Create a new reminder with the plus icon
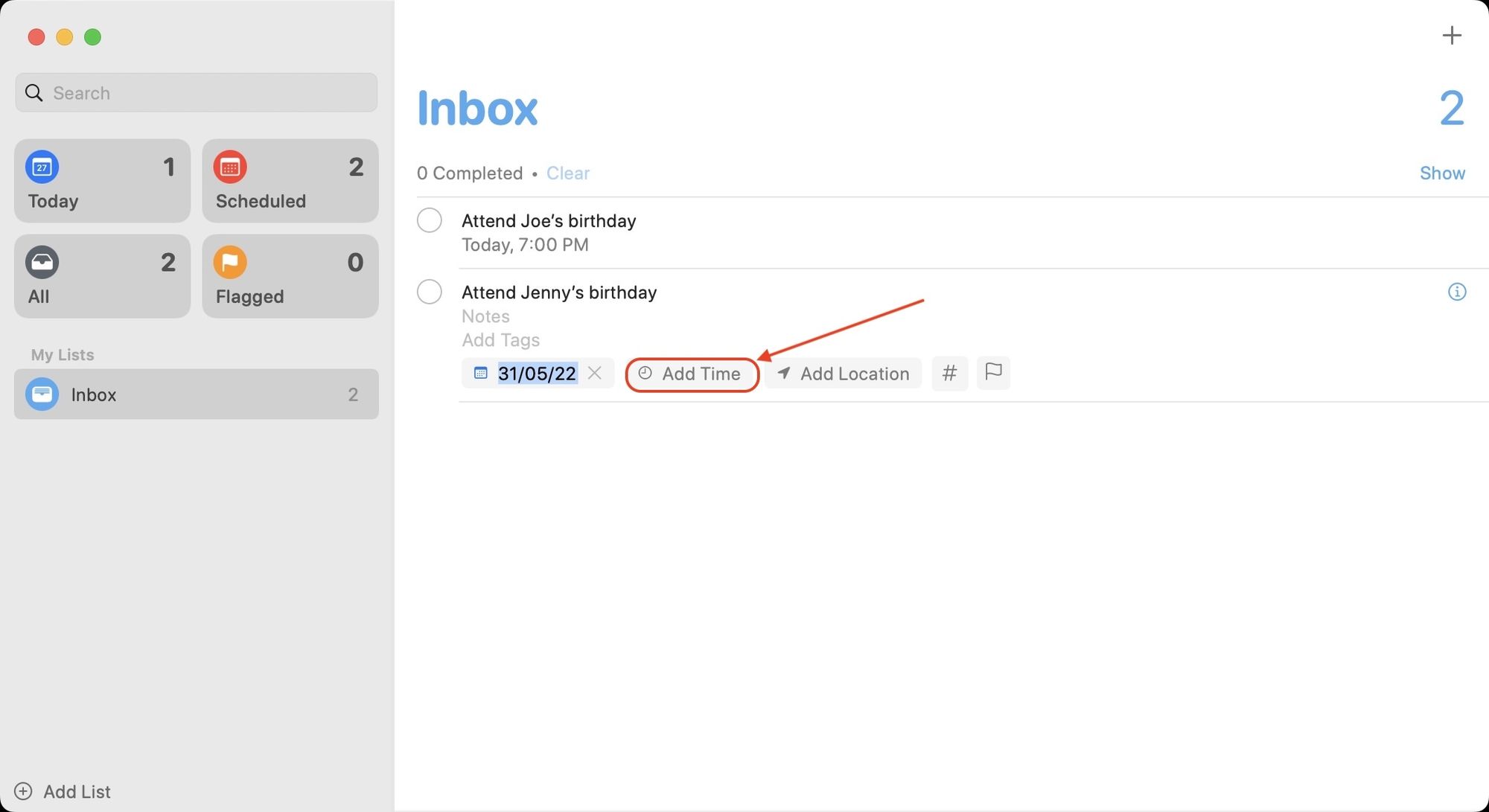This screenshot has height=812, width=1489. click(1452, 35)
